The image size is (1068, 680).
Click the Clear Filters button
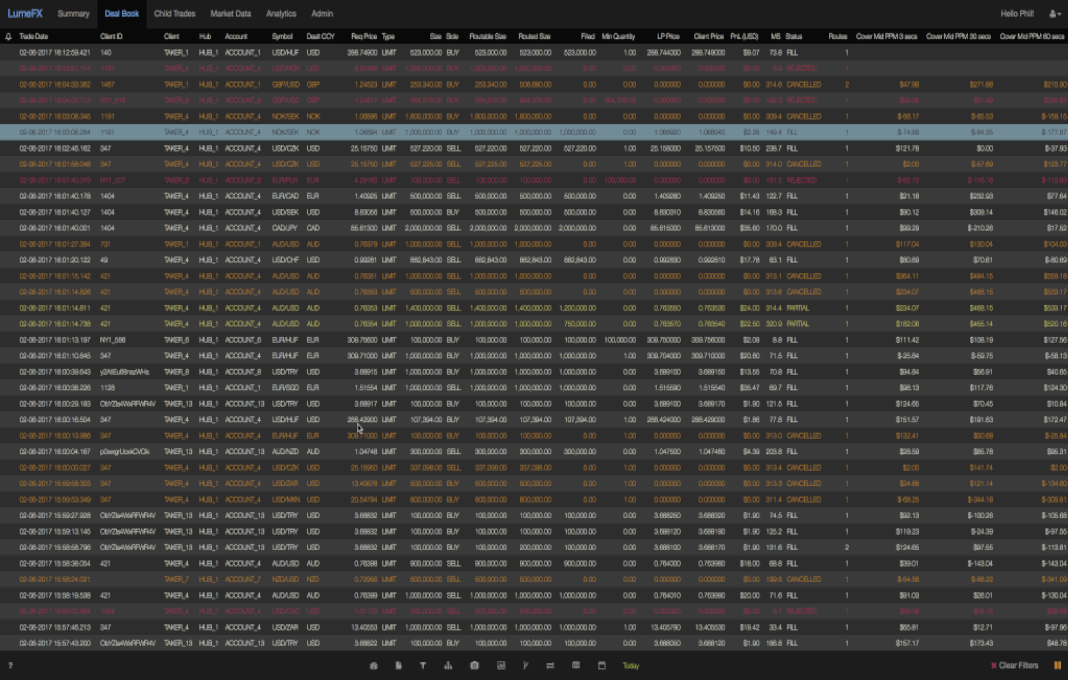click(1018, 666)
